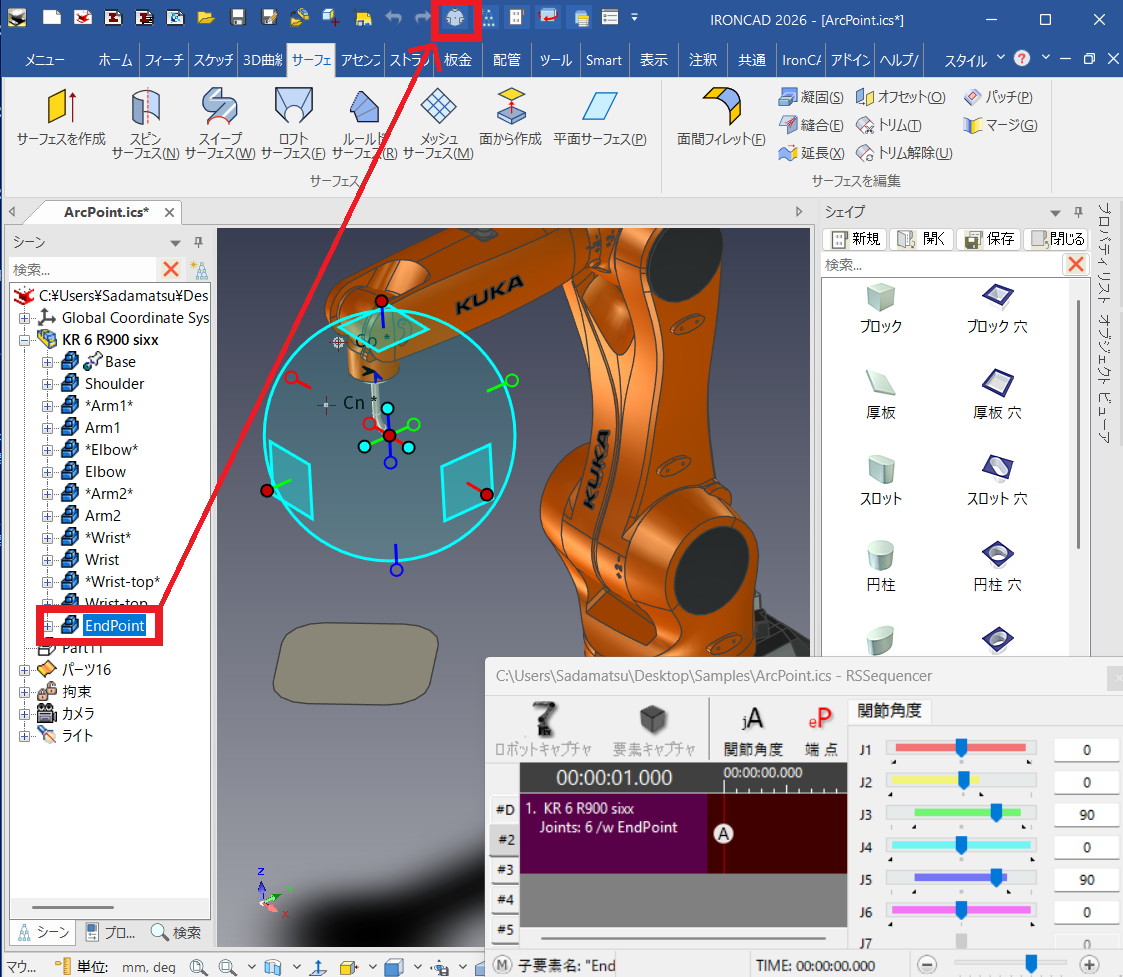The height and width of the screenshot is (977, 1123).
Task: Expand the パーツ16 tree node
Action: coord(24,670)
